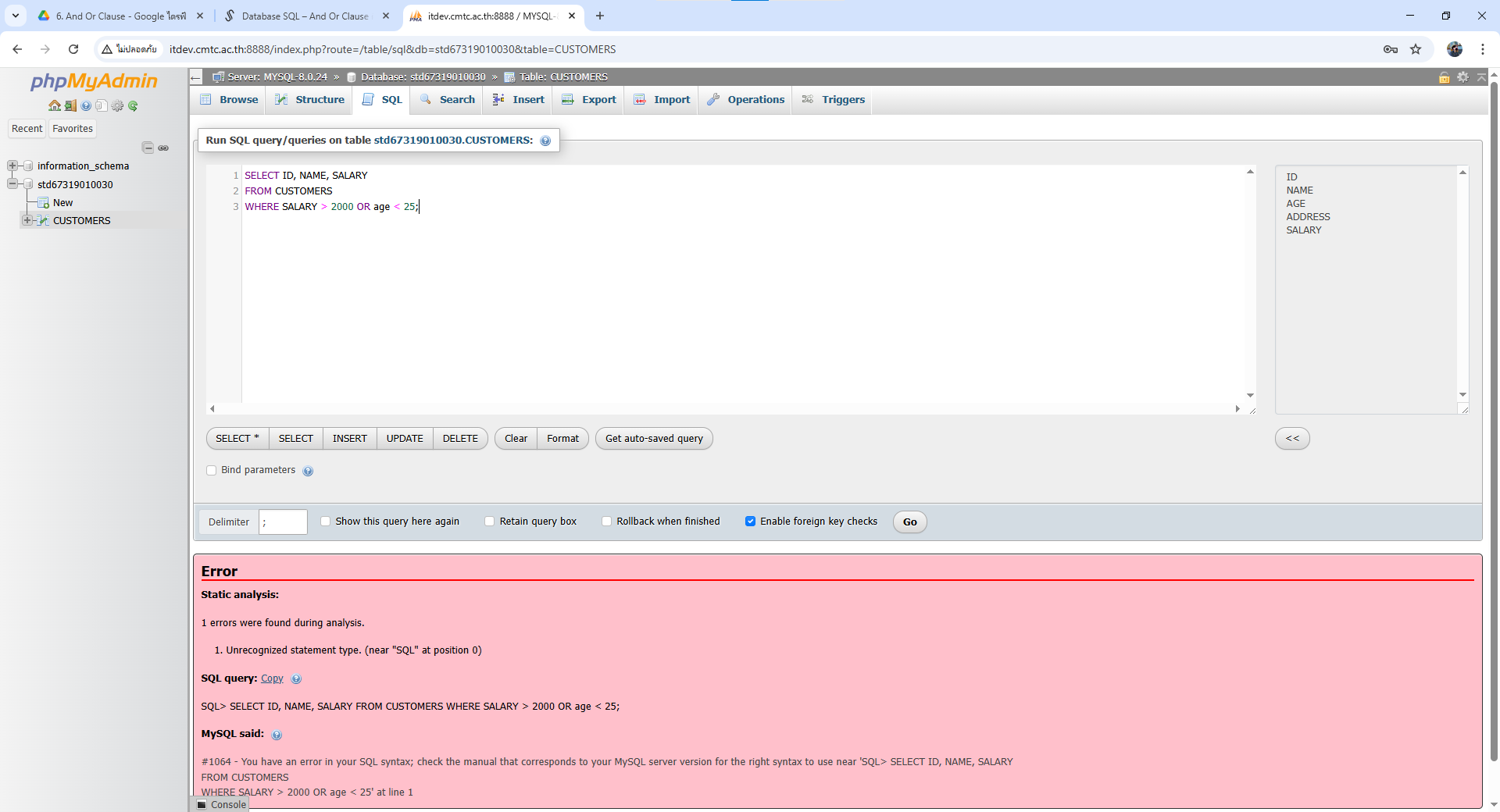Collapse the std67319010030 database node
The width and height of the screenshot is (1500, 812).
click(12, 184)
